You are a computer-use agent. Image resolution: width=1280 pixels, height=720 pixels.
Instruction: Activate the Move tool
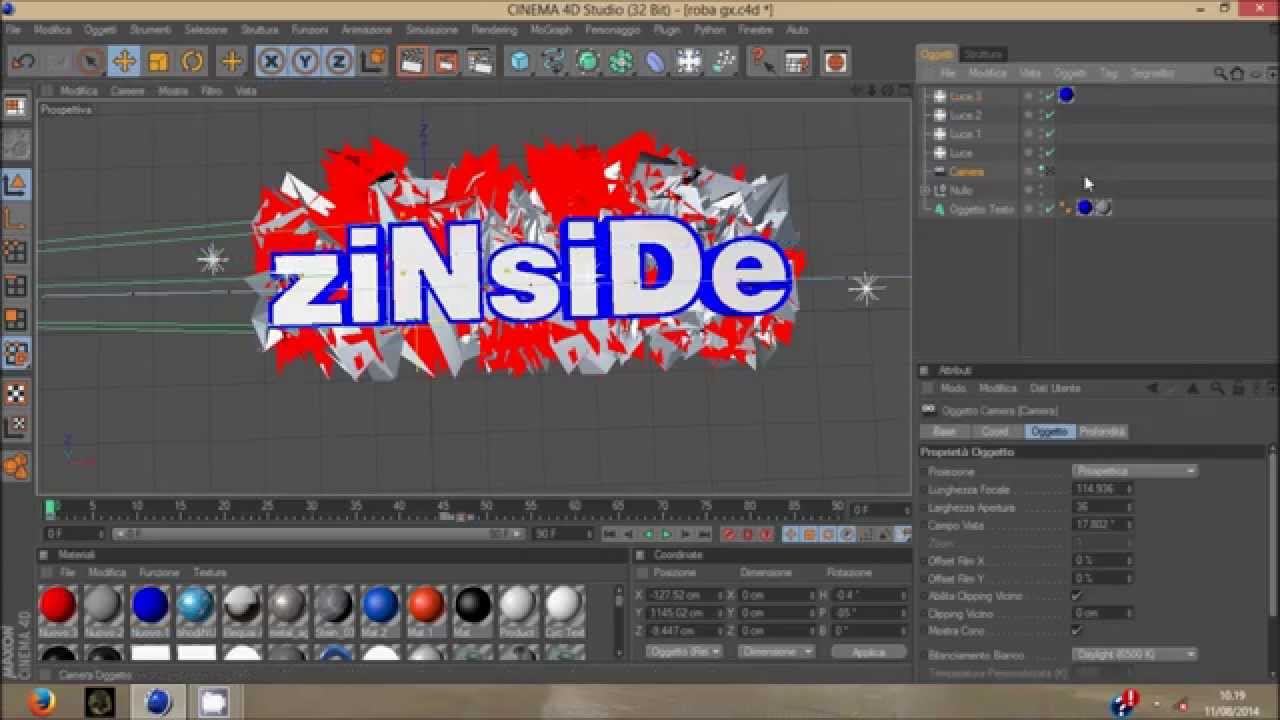pos(124,62)
